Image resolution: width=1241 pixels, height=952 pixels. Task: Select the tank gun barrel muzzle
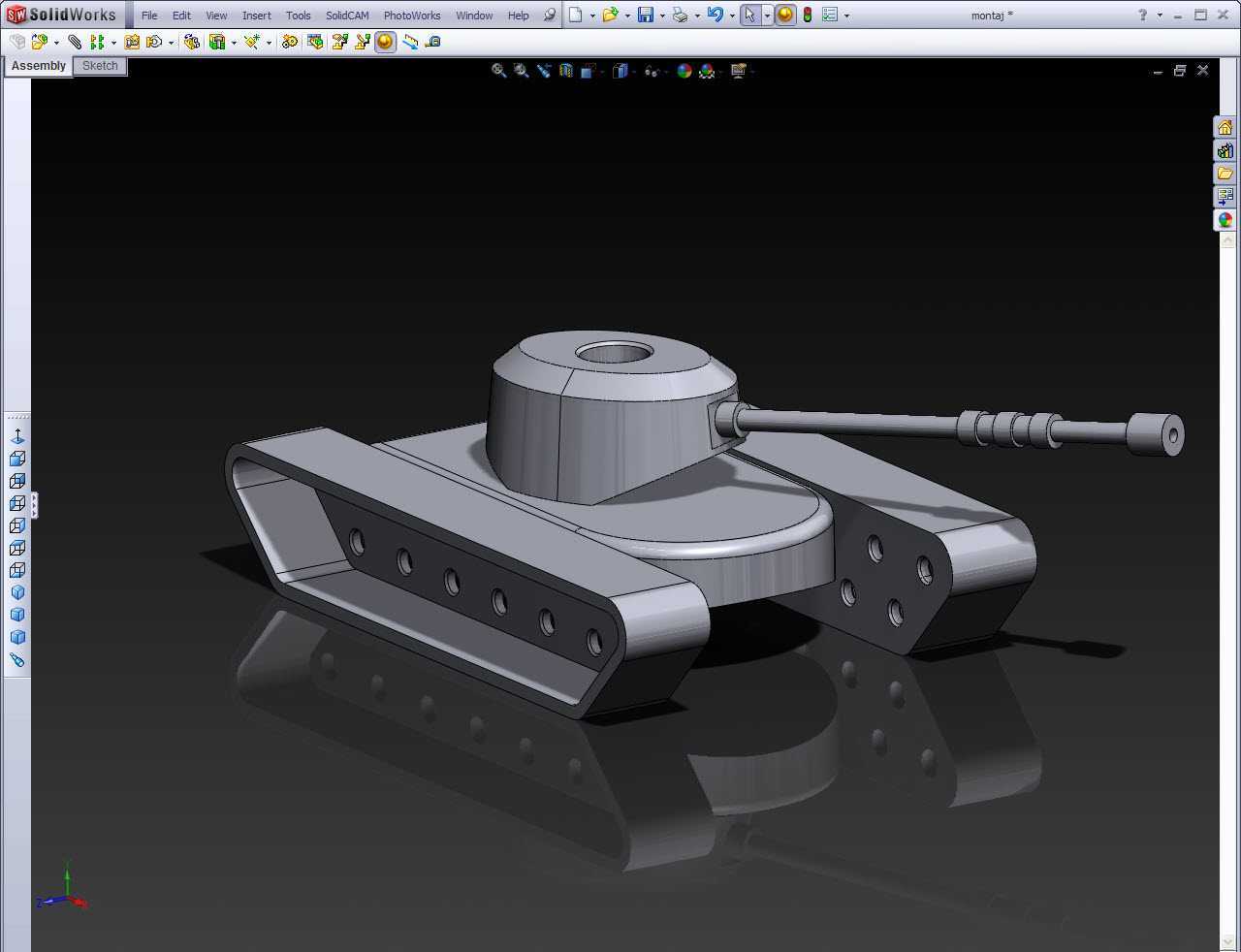tap(1156, 434)
